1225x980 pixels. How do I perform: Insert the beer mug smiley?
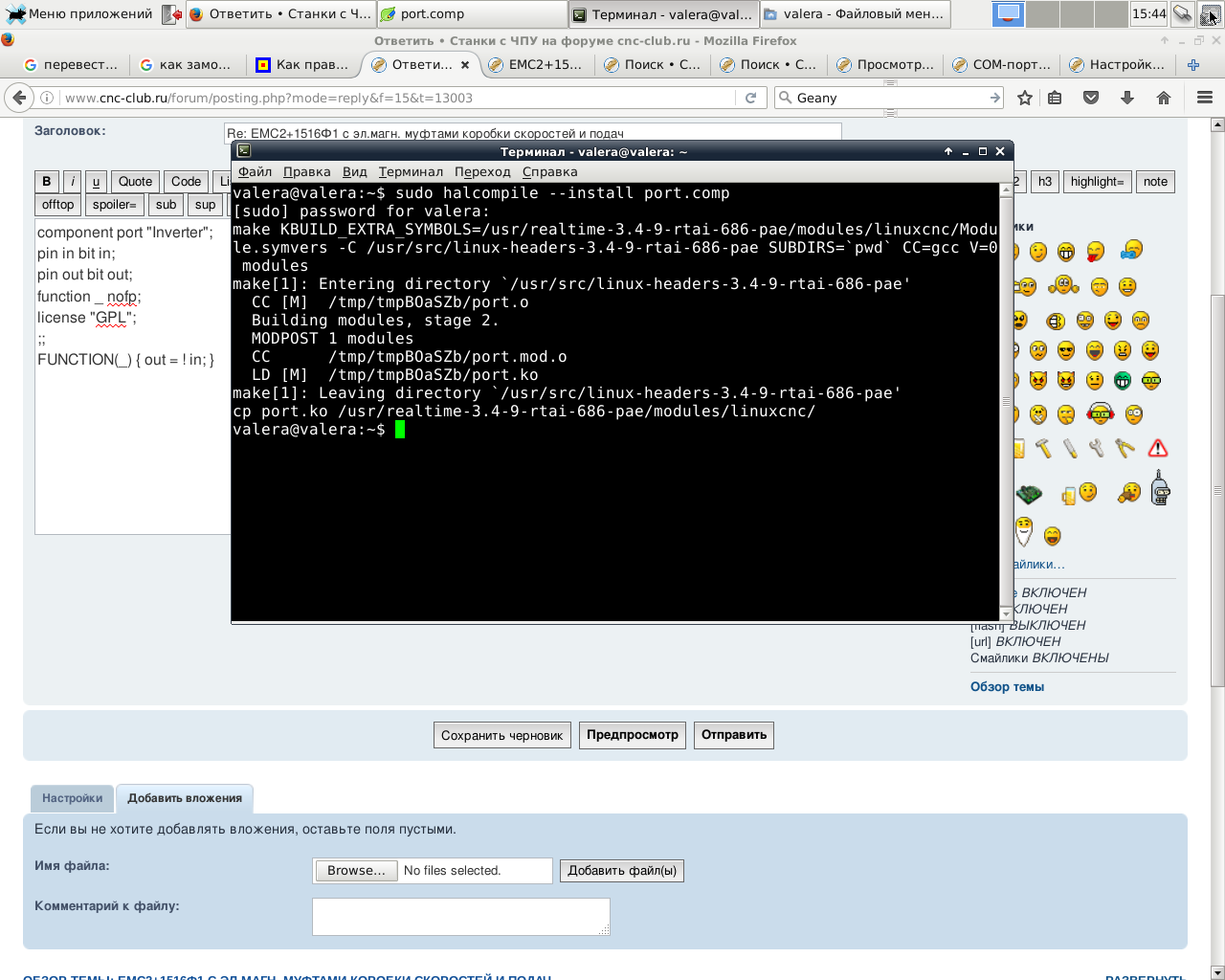click(1080, 493)
